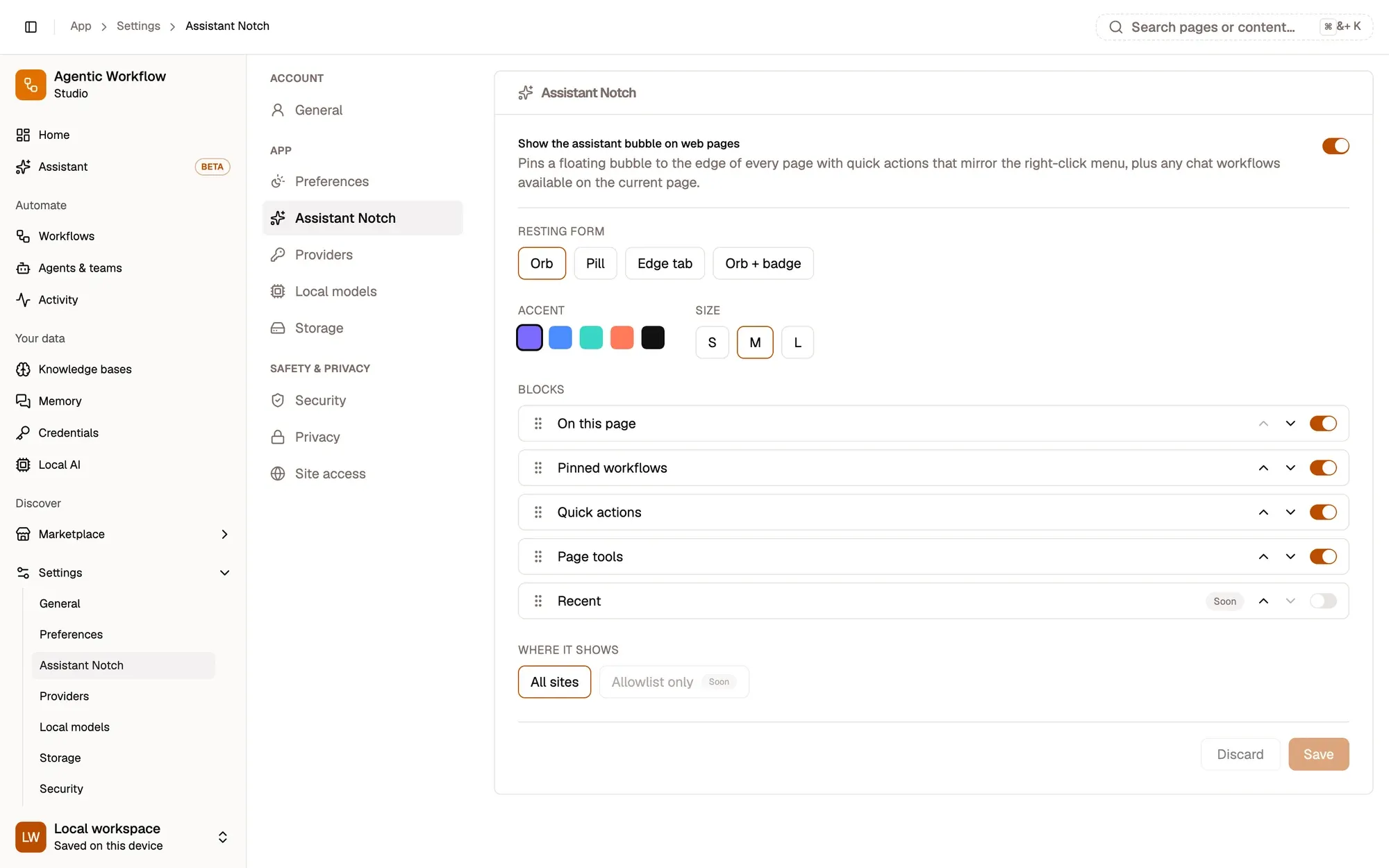Select All sites option
Screen dimensions: 1389x868
tap(554, 682)
